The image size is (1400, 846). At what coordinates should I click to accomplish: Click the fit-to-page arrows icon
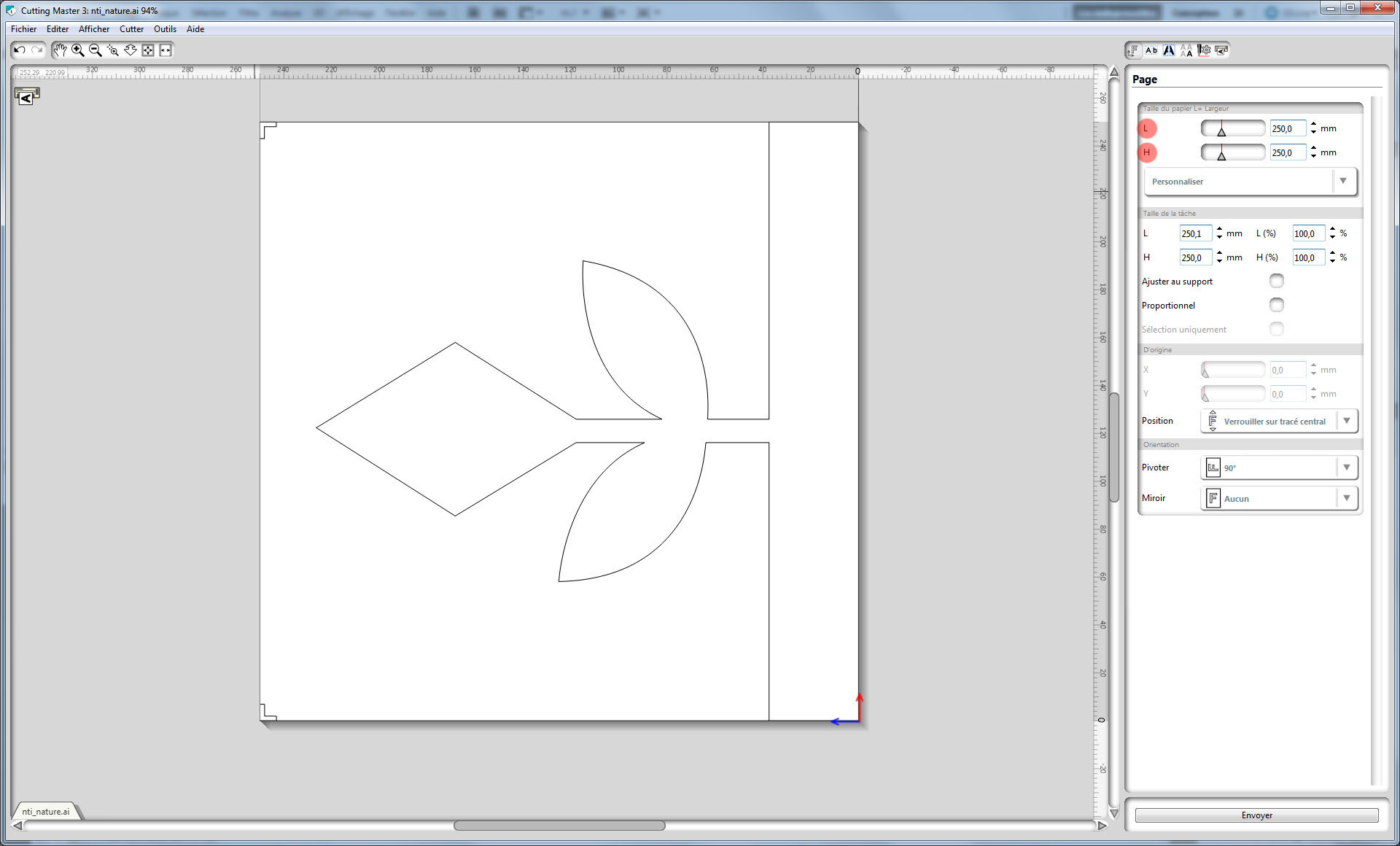coord(148,50)
